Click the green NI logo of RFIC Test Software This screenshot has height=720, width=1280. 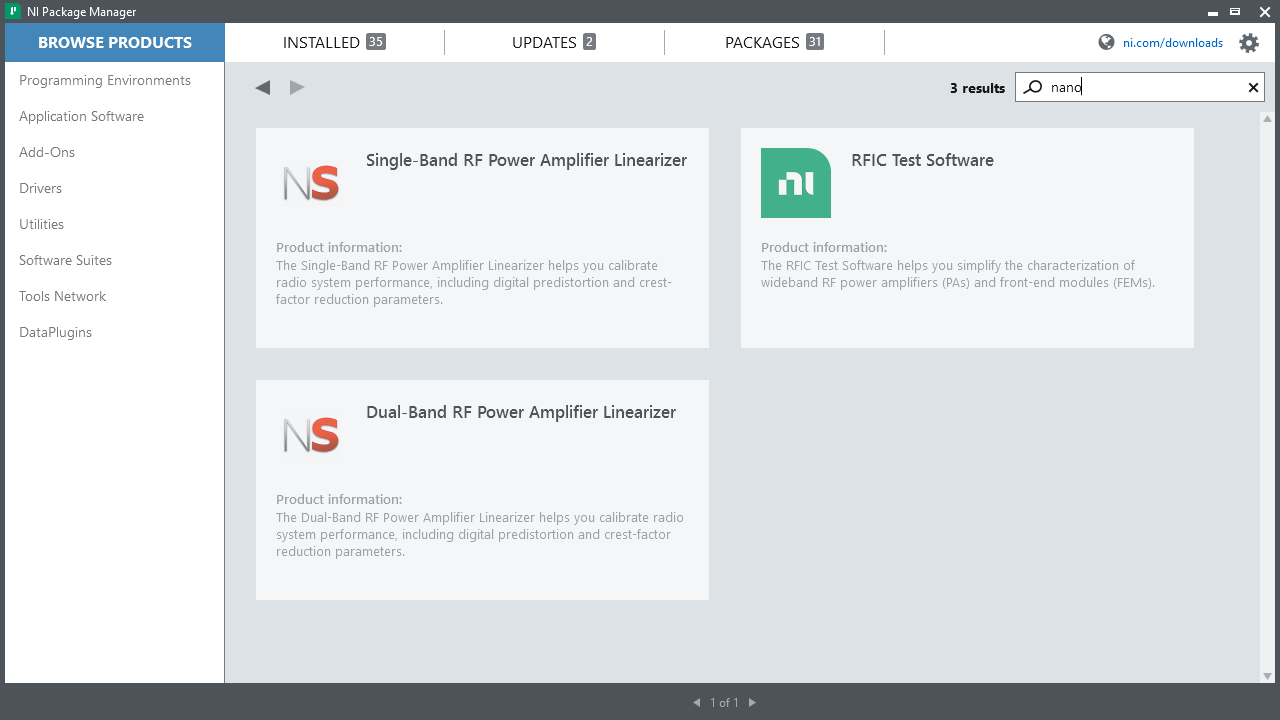[796, 183]
